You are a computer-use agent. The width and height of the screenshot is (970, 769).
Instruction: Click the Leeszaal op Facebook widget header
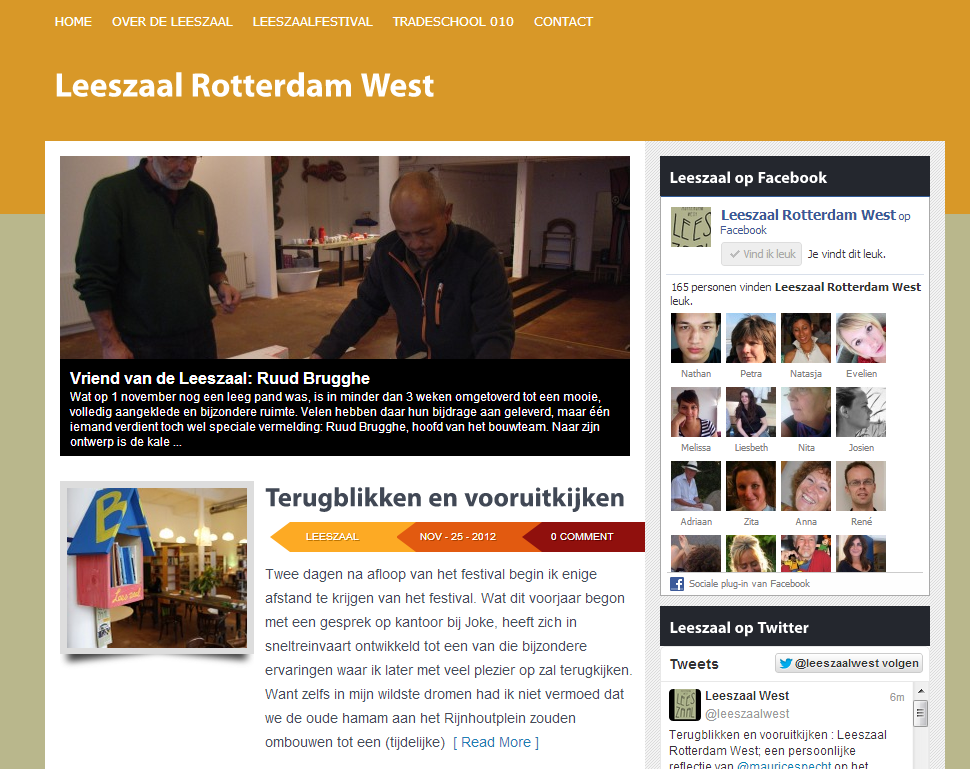pyautogui.click(x=795, y=177)
